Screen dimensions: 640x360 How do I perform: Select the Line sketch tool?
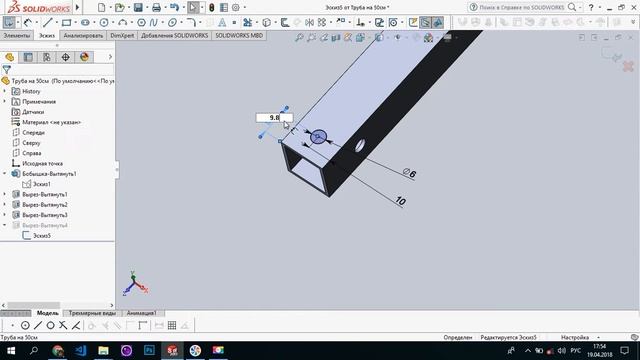[48, 22]
